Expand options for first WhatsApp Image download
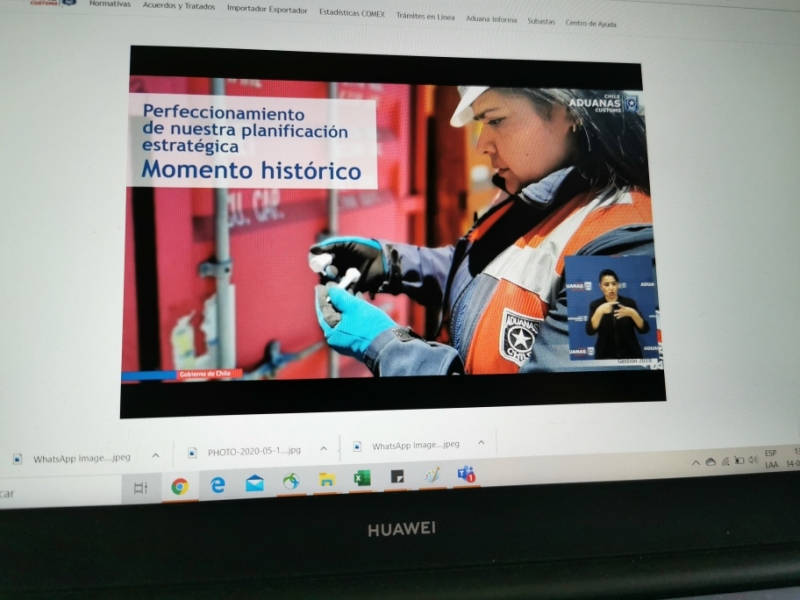The image size is (800, 600). [156, 455]
